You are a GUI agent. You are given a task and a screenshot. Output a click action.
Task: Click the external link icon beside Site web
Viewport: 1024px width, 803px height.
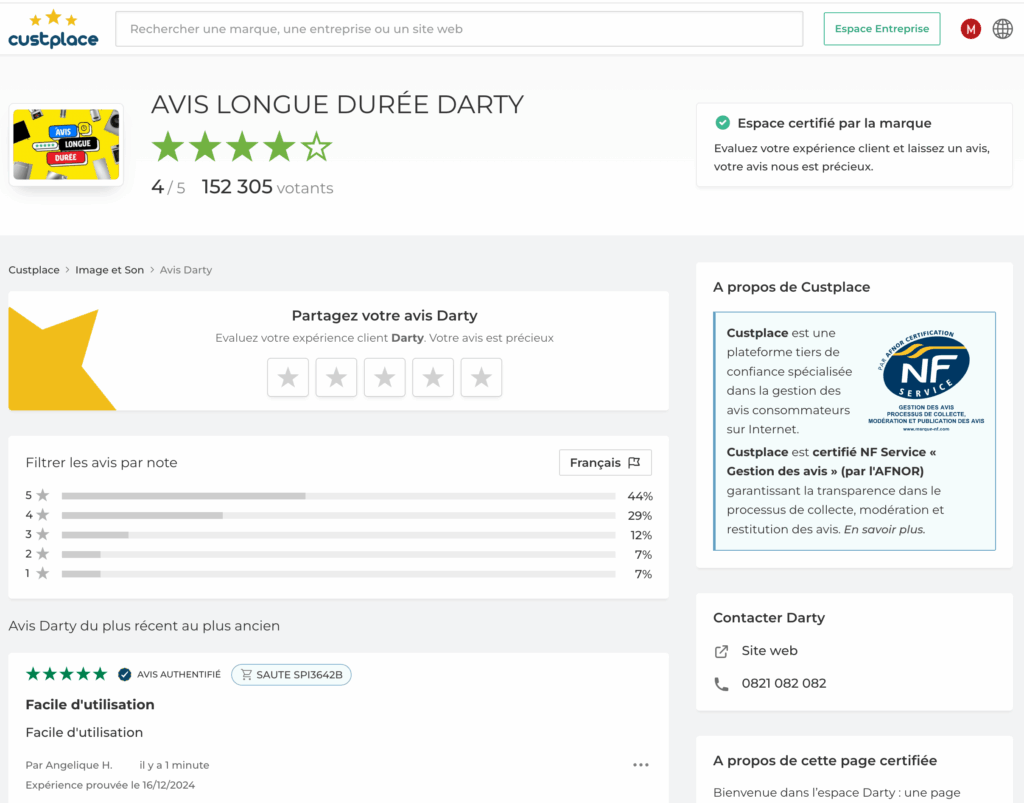click(x=721, y=651)
